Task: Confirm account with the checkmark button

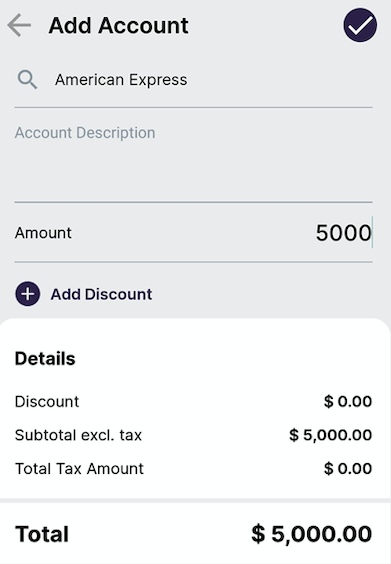Action: (360, 26)
